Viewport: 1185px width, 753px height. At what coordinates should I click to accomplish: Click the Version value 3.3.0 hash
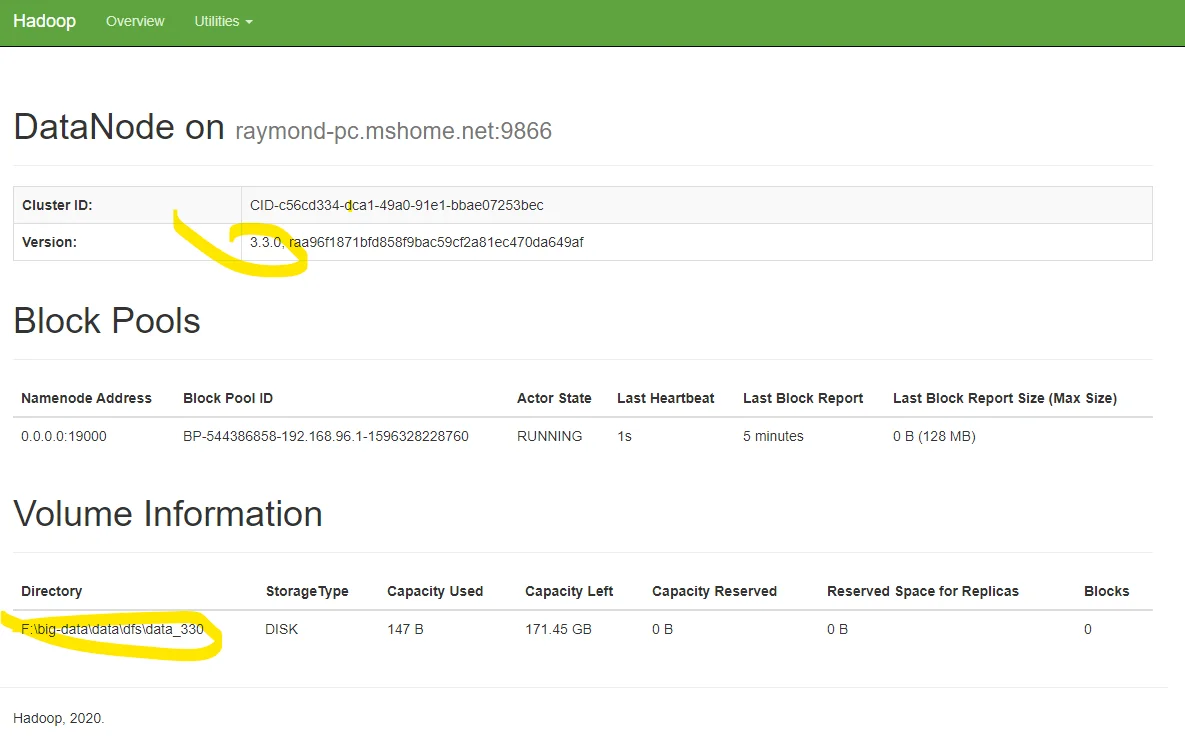coord(416,242)
